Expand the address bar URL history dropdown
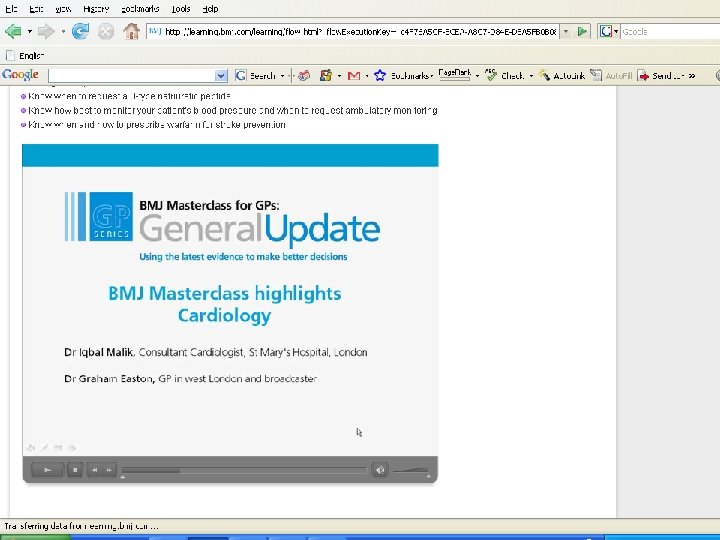Viewport: 720px width, 540px height. [566, 32]
